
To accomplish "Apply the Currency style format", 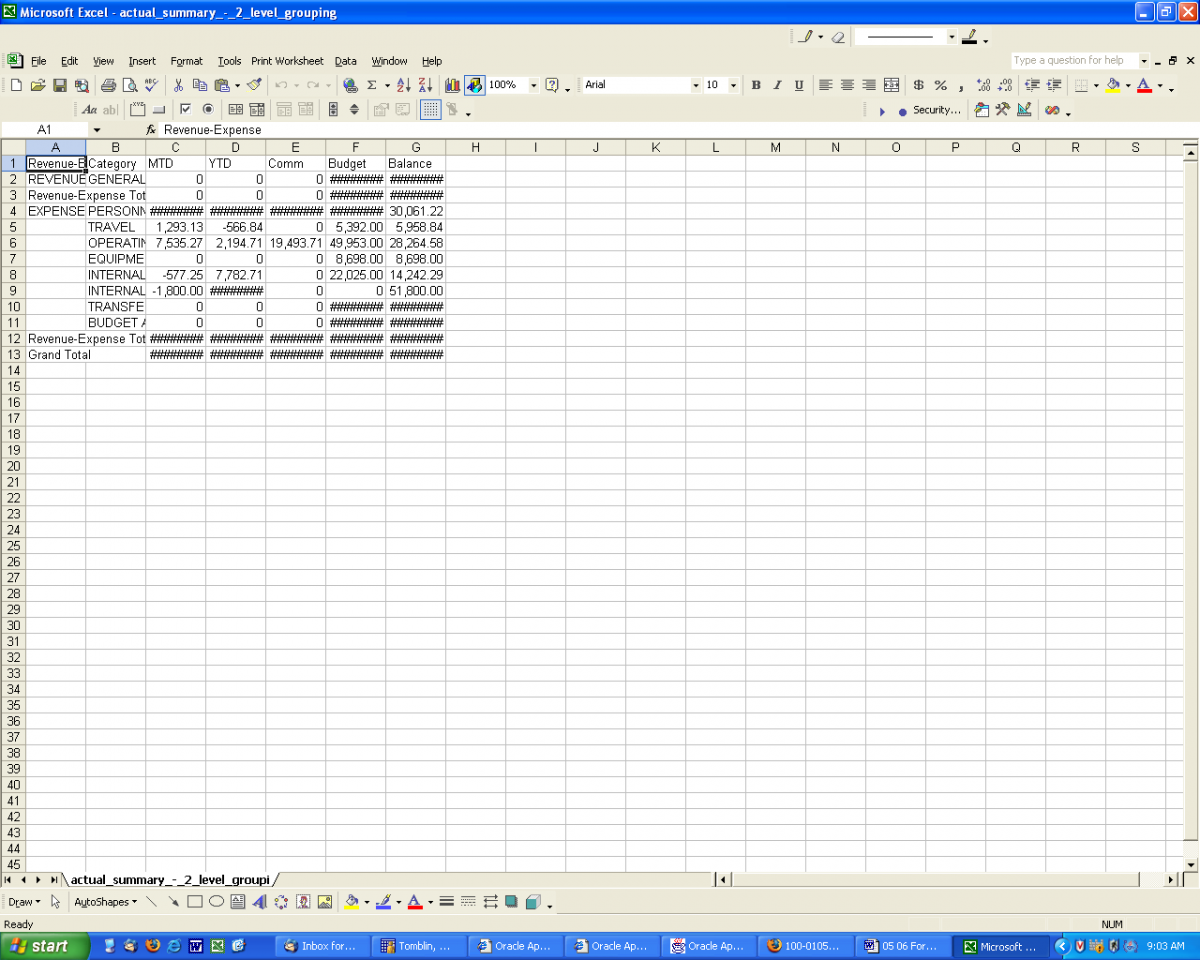I will pyautogui.click(x=919, y=85).
